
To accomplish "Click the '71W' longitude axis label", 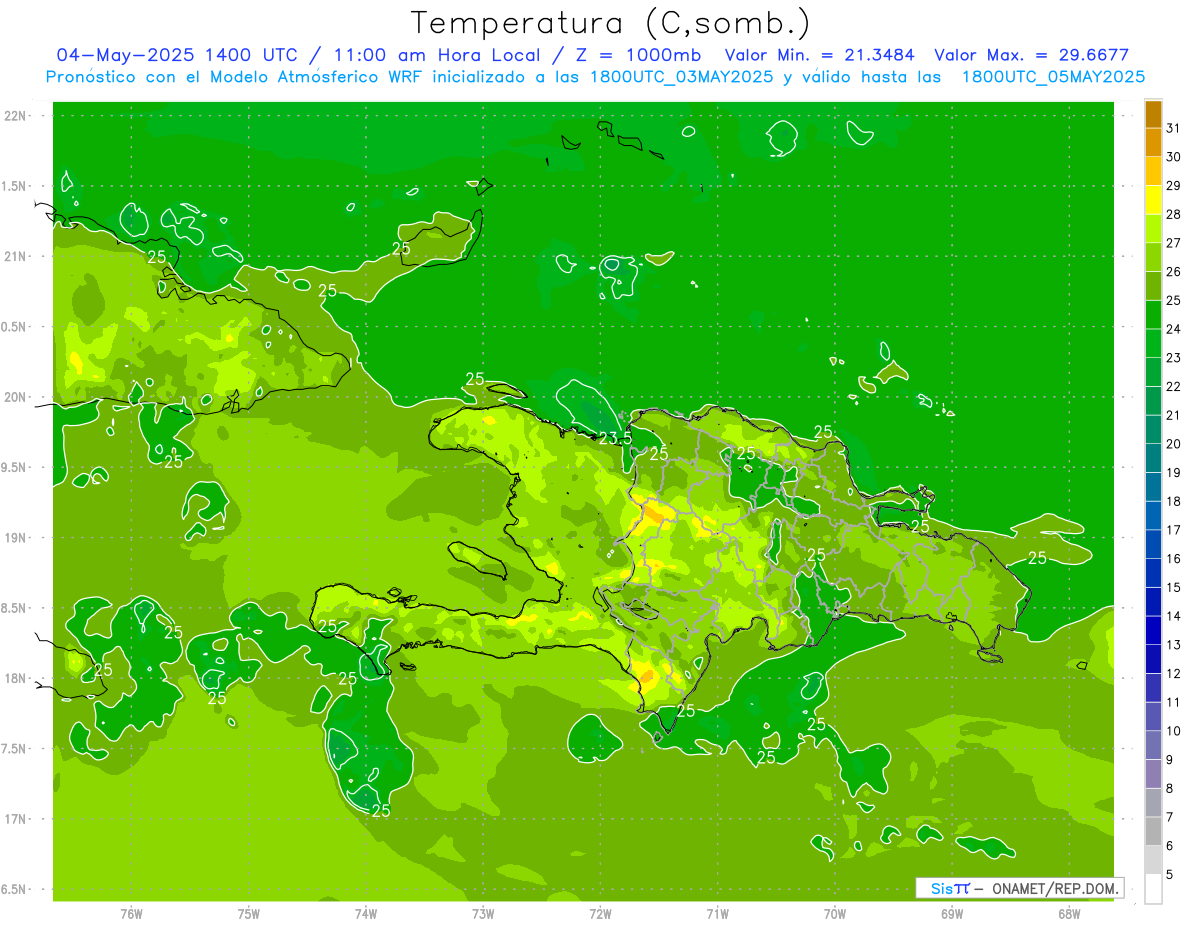I will (x=717, y=914).
